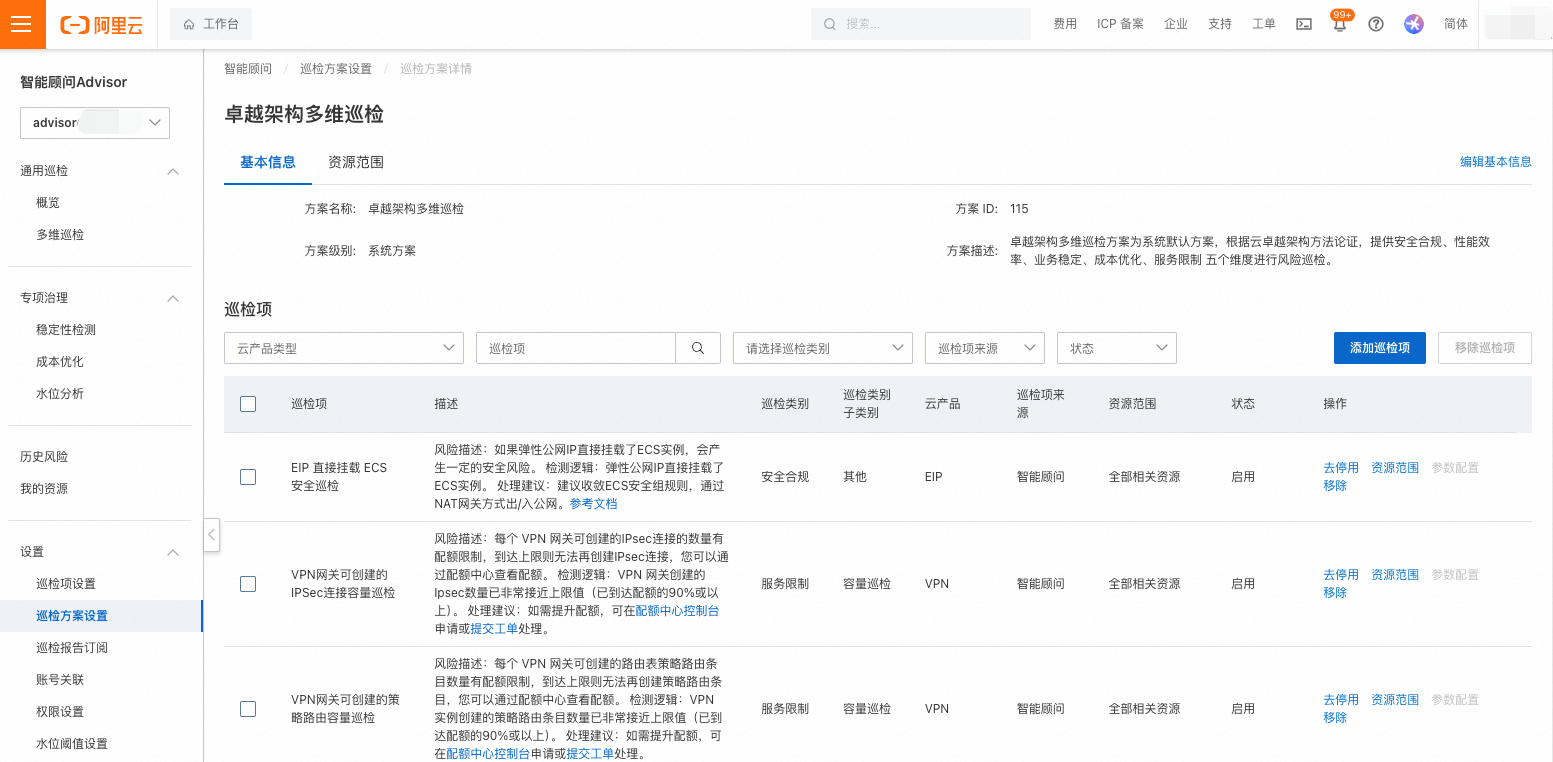Open the orange hamburger main menu
Screen dimensions: 1553x762
coord(22,24)
